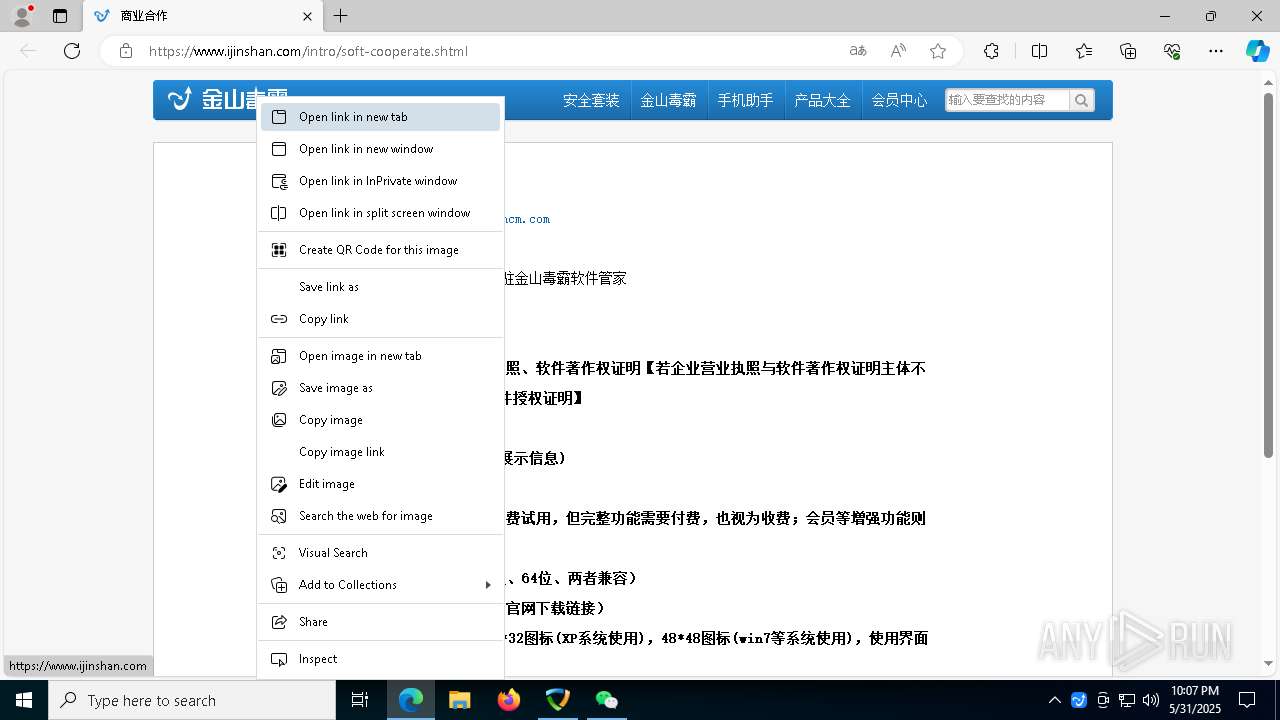Open Microsoft Edge from taskbar

[x=411, y=700]
